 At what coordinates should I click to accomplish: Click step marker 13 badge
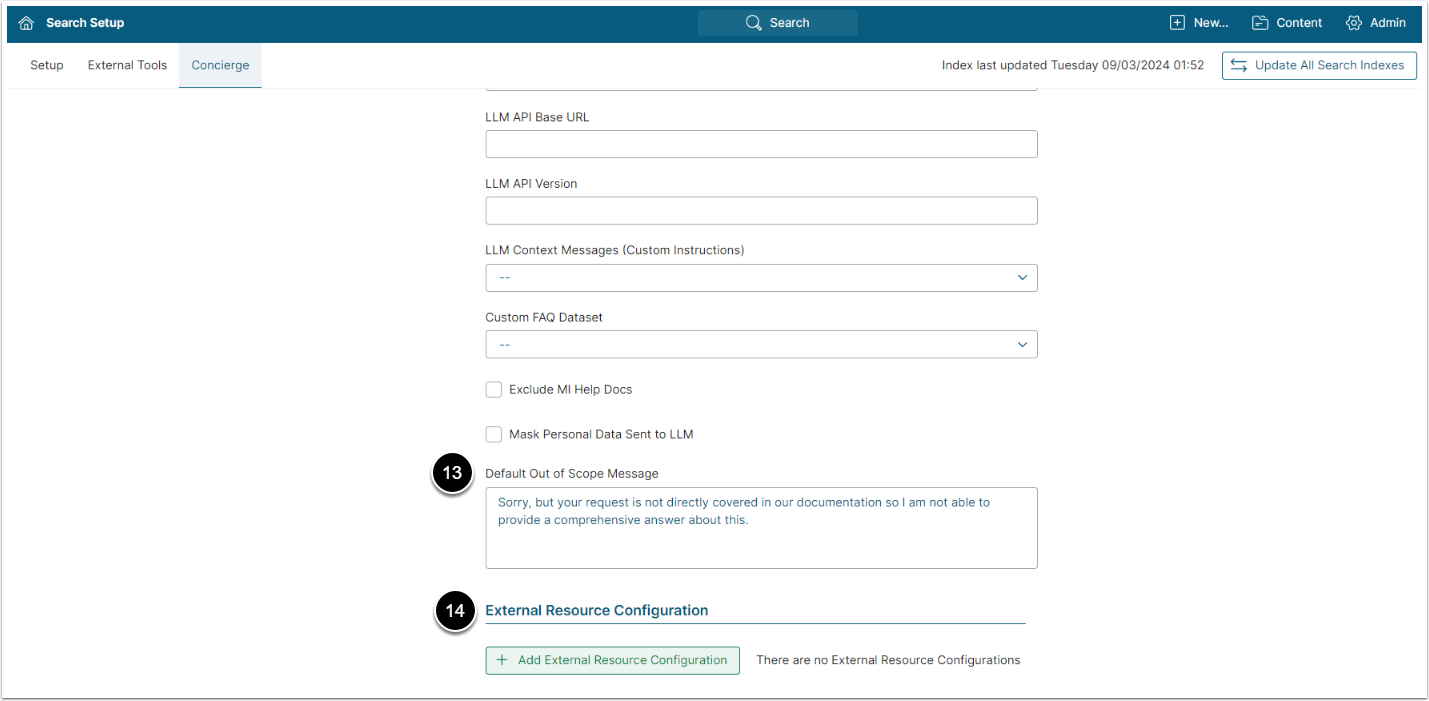click(453, 473)
